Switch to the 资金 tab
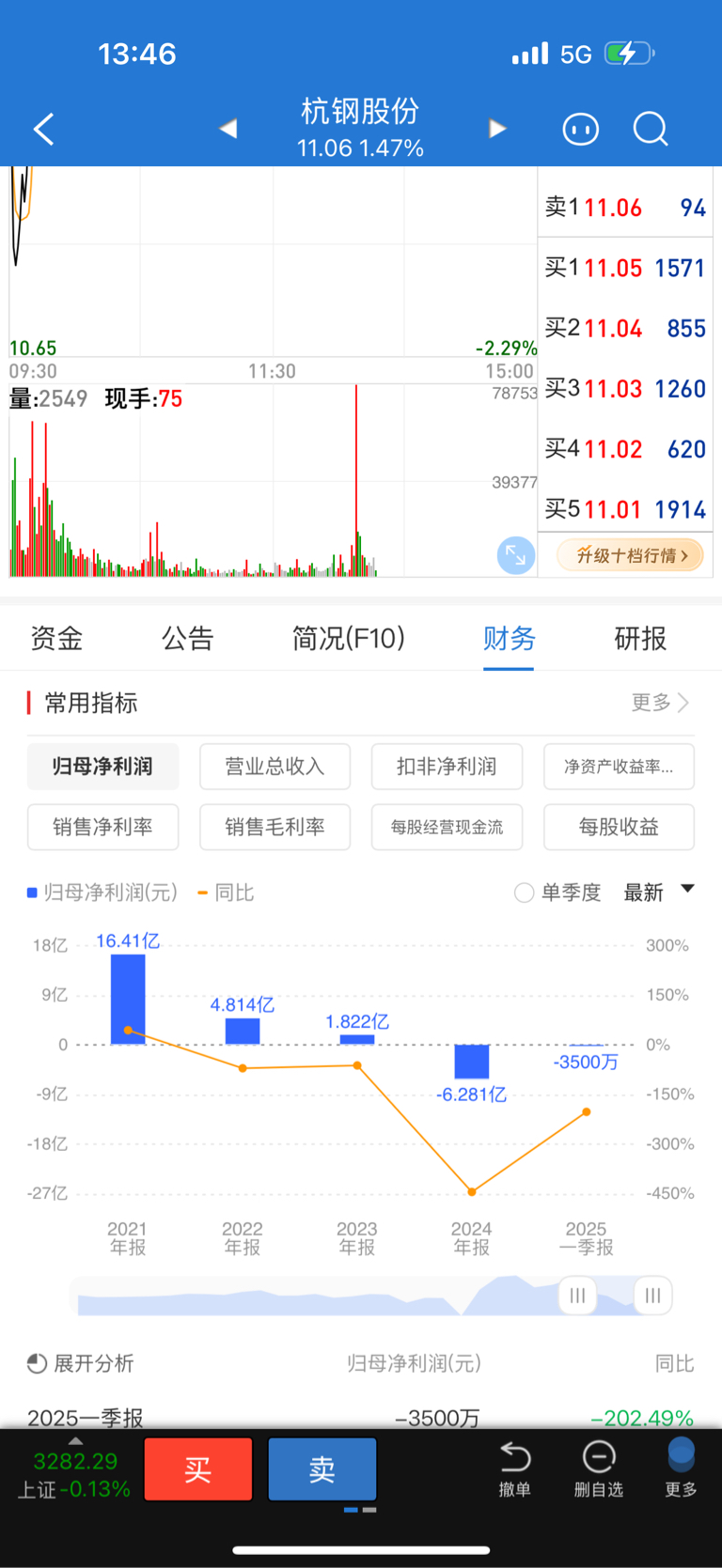The image size is (722, 1568). (x=56, y=639)
